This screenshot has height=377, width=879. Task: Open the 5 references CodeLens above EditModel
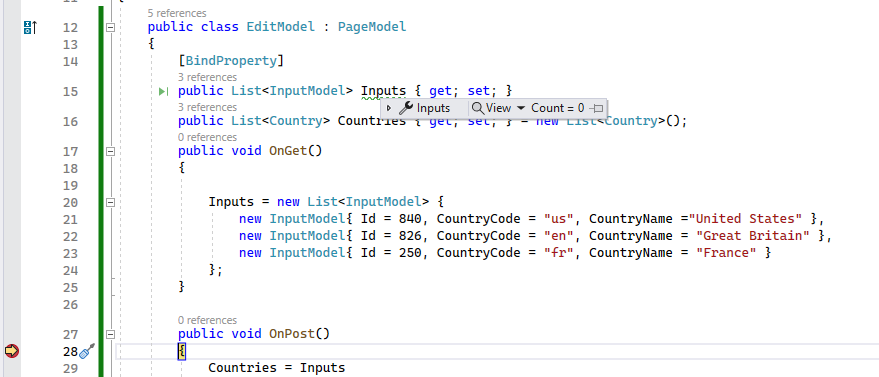(177, 13)
